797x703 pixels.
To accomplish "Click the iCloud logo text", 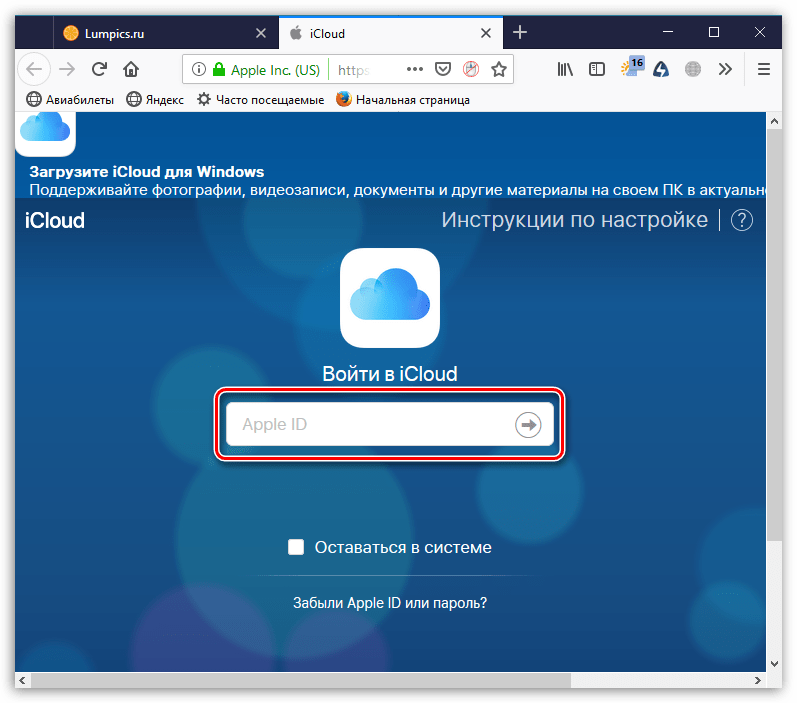I will (55, 221).
